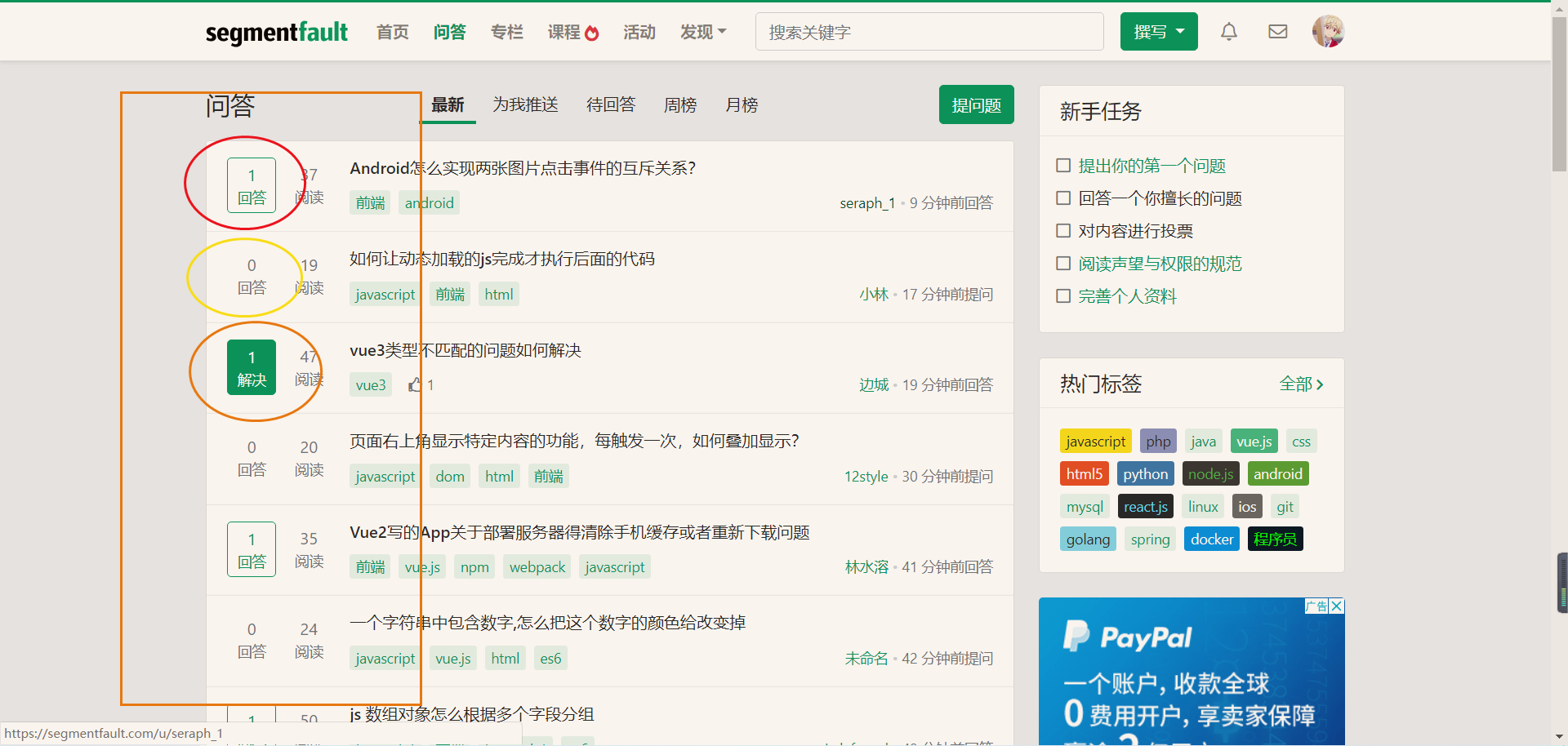Check 对内容进行投票 checkbox

(x=1063, y=231)
